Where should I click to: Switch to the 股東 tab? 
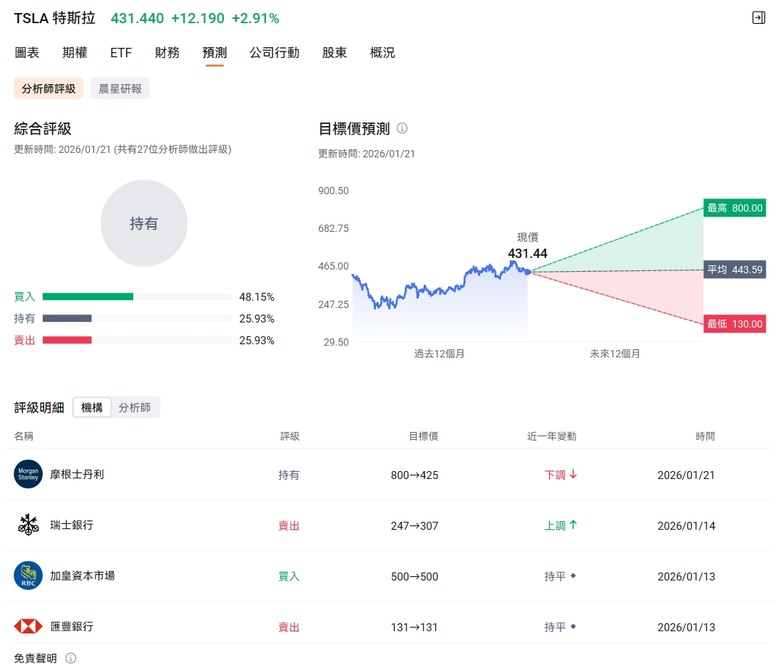pos(334,52)
